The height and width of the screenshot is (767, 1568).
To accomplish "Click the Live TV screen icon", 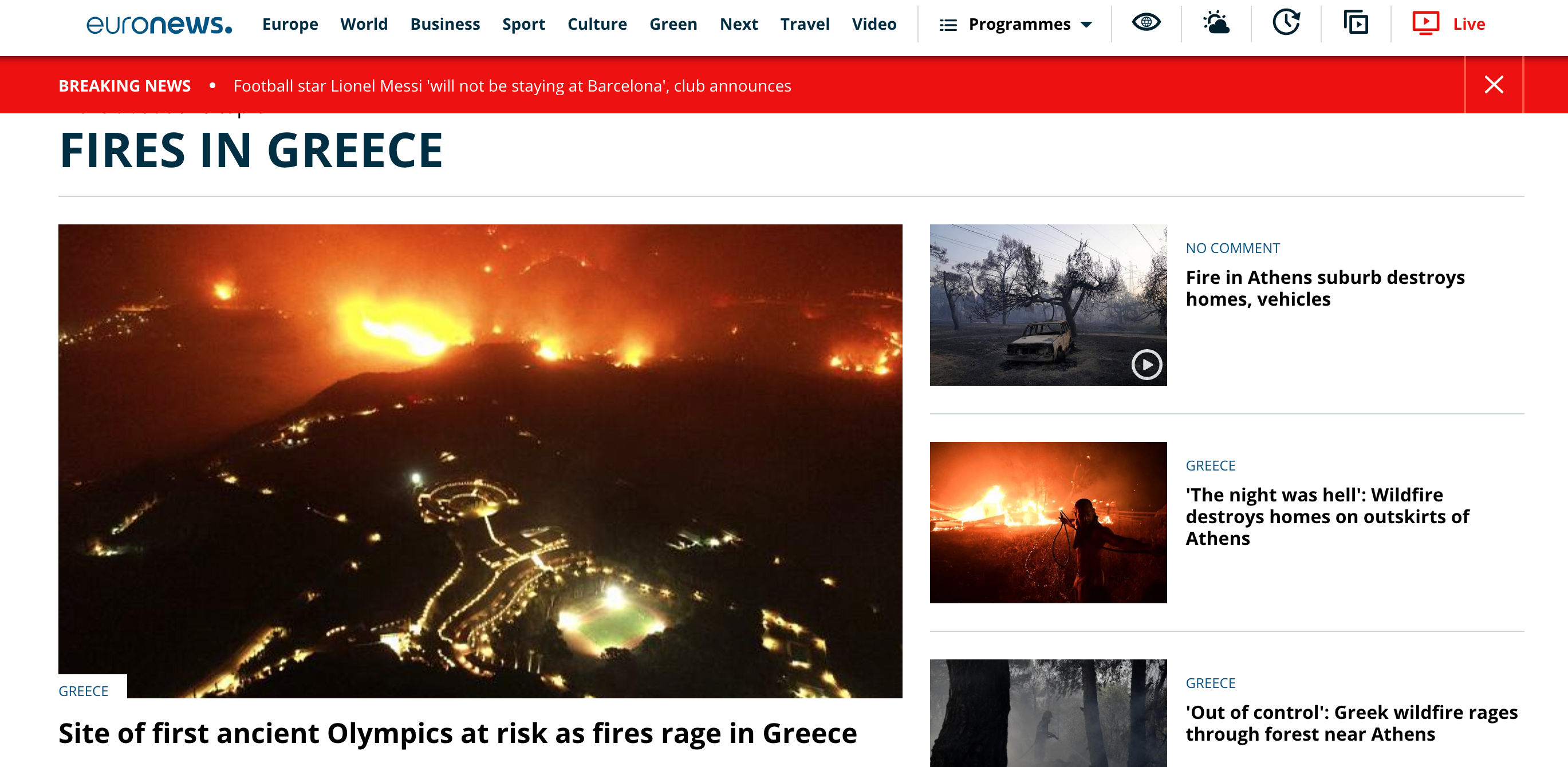I will pos(1425,23).
